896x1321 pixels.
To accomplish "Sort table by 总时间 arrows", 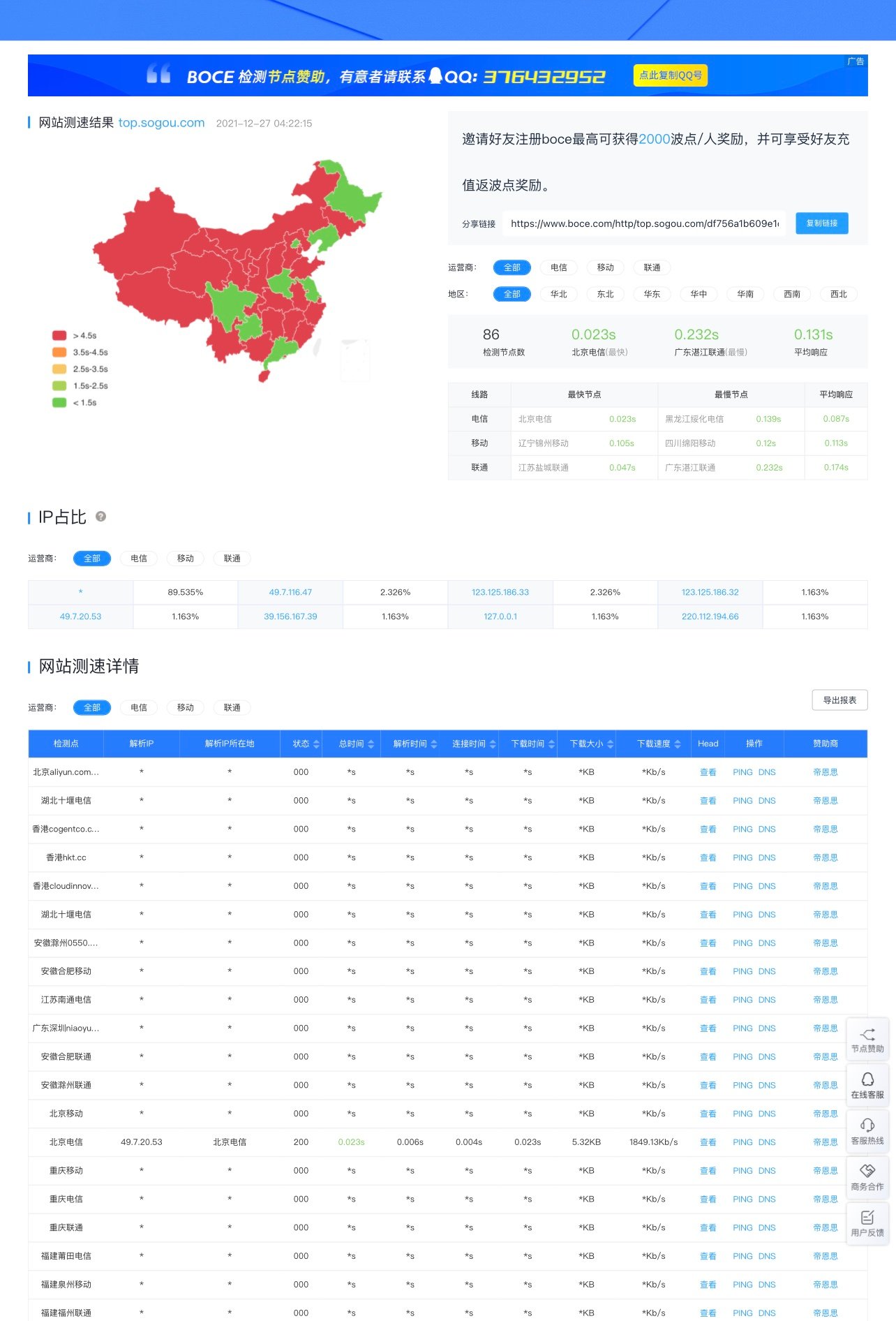I will point(371,744).
